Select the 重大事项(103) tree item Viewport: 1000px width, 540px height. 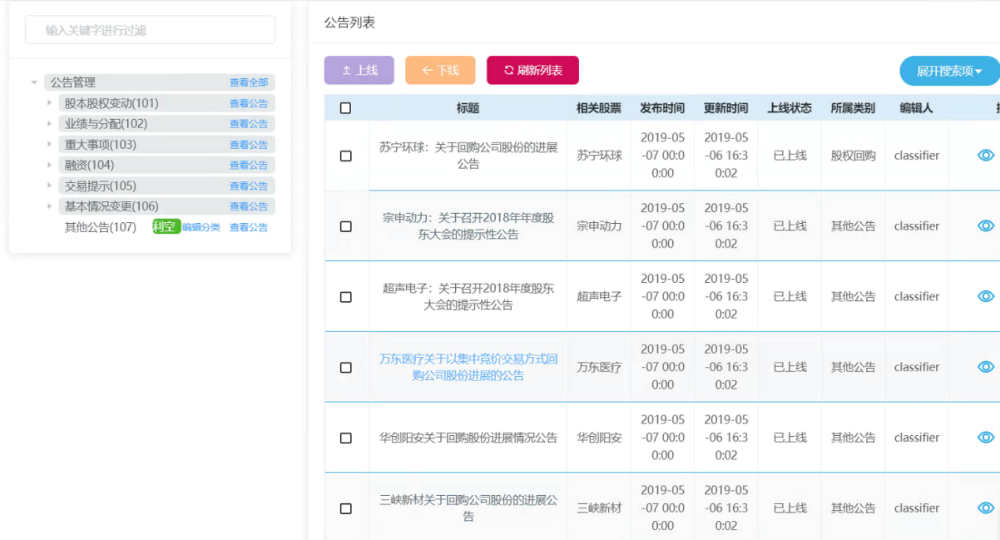coord(100,145)
